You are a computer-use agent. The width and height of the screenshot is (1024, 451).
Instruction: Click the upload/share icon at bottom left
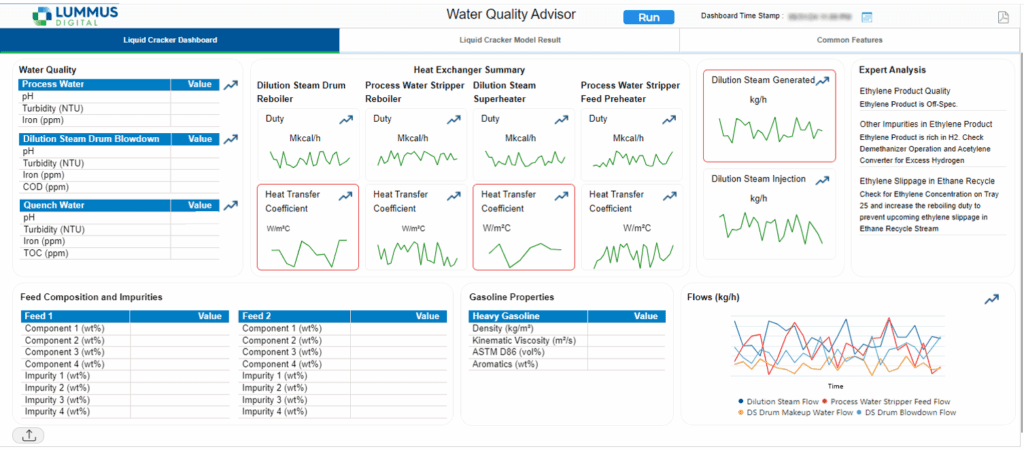pos(27,435)
